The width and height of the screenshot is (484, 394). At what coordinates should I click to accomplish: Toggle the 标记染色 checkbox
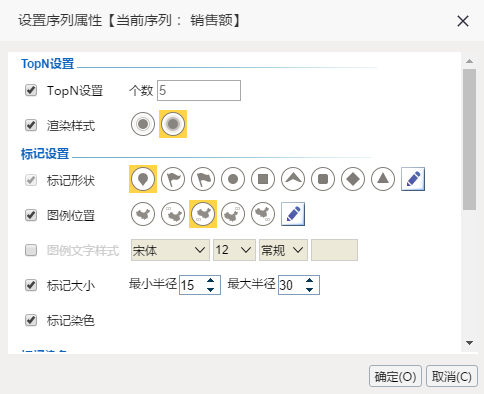pos(31,320)
